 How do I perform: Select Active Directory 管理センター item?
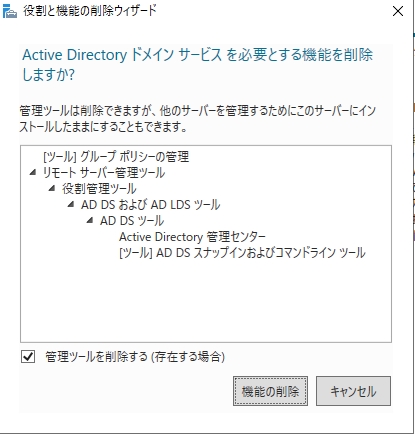point(192,237)
